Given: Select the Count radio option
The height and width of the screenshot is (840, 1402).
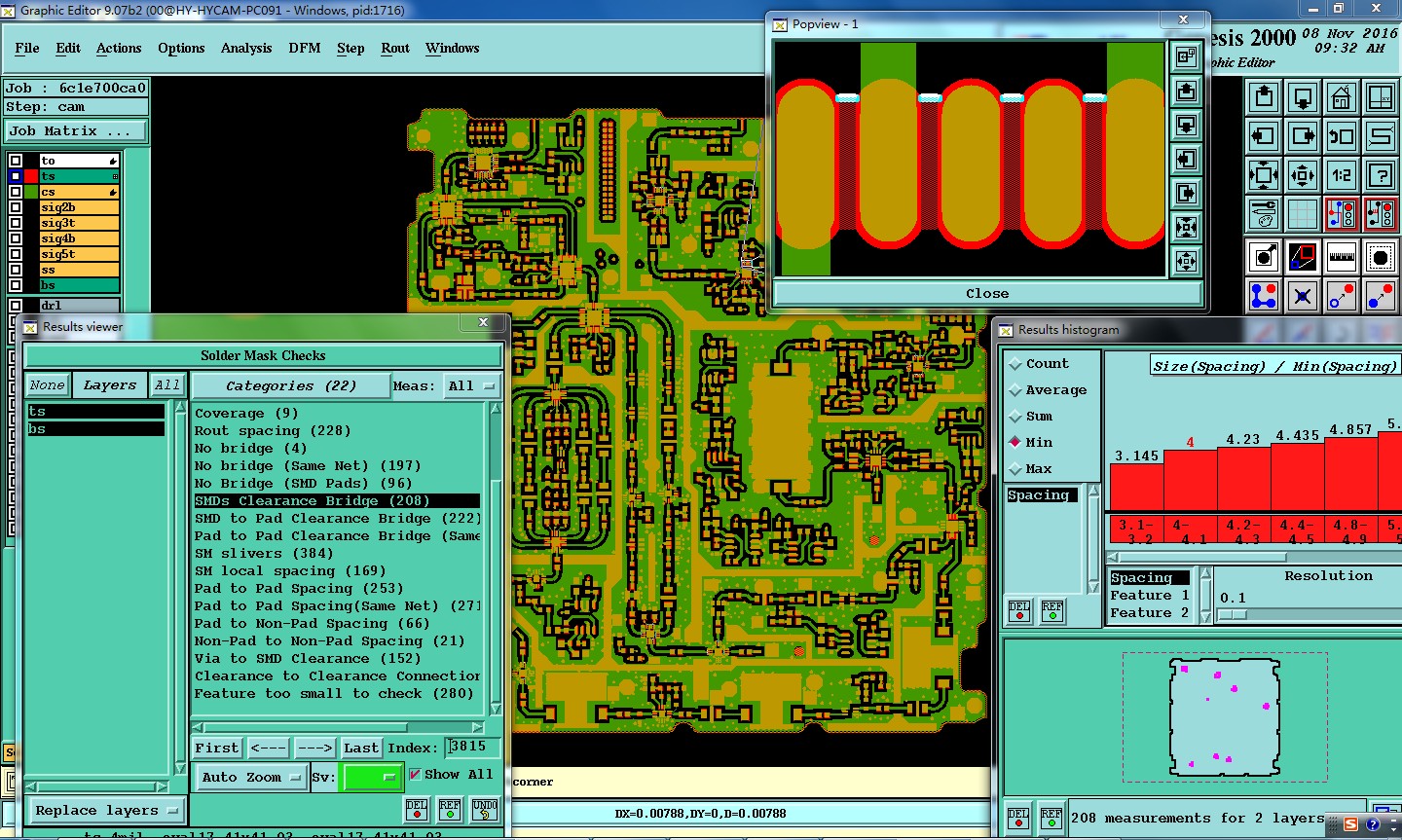Looking at the screenshot, I should pyautogui.click(x=1016, y=363).
